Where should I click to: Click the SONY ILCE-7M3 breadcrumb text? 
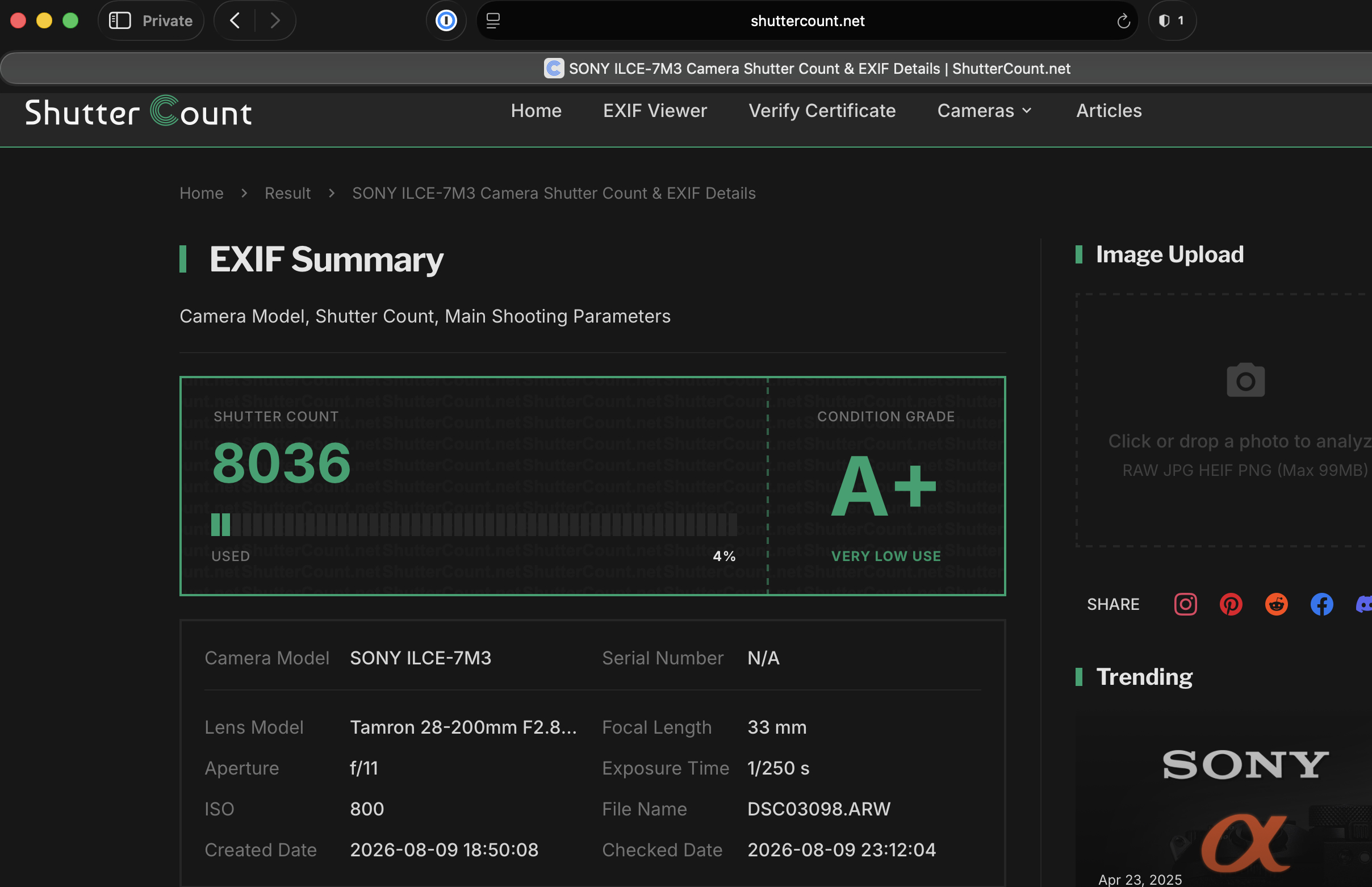point(554,193)
